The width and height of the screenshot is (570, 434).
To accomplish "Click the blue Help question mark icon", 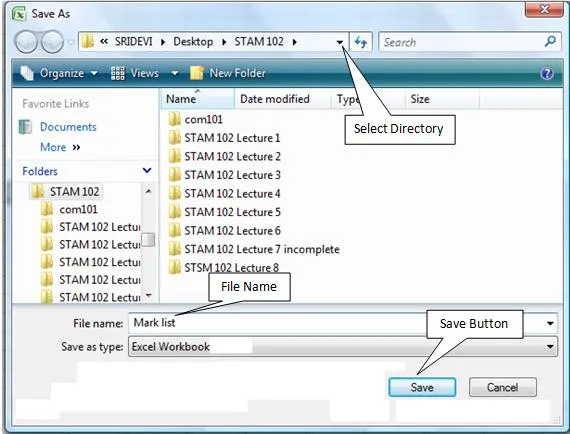I will 547,73.
